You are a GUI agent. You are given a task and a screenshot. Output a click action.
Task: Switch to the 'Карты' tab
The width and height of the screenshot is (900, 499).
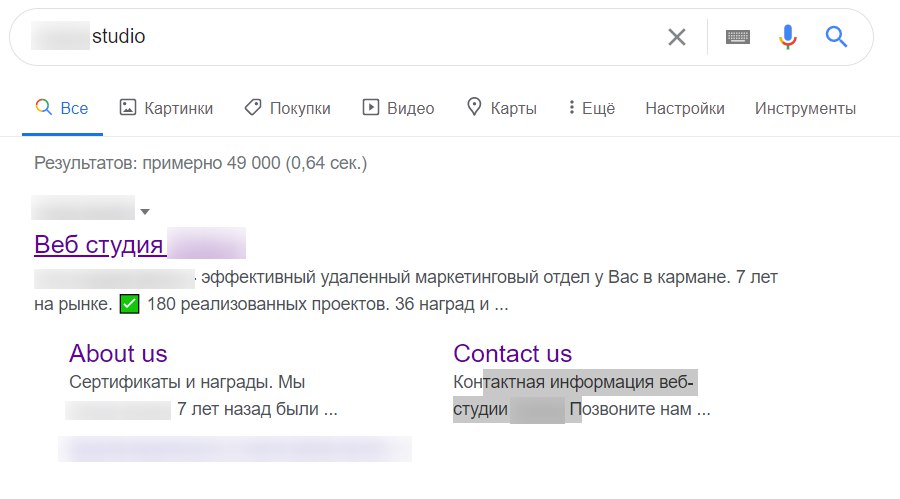[502, 108]
